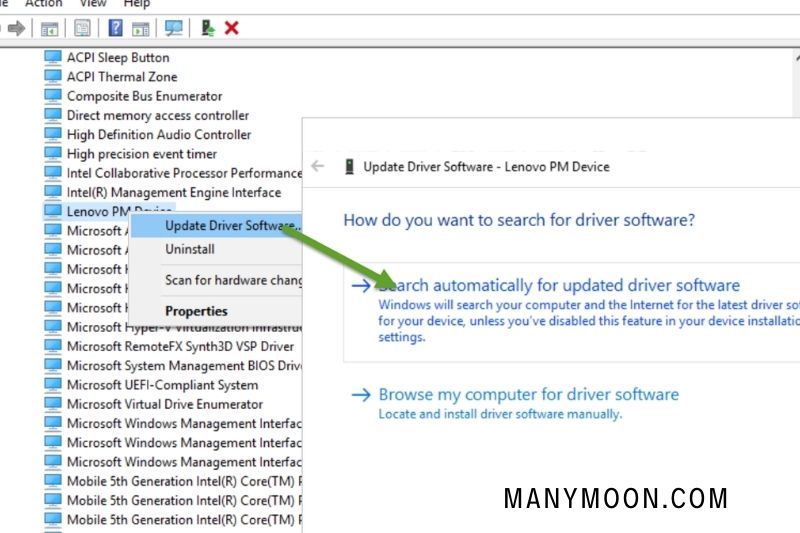The image size is (800, 533).
Task: Open the Properties sheet toolbar icon
Action: pyautogui.click(x=82, y=28)
